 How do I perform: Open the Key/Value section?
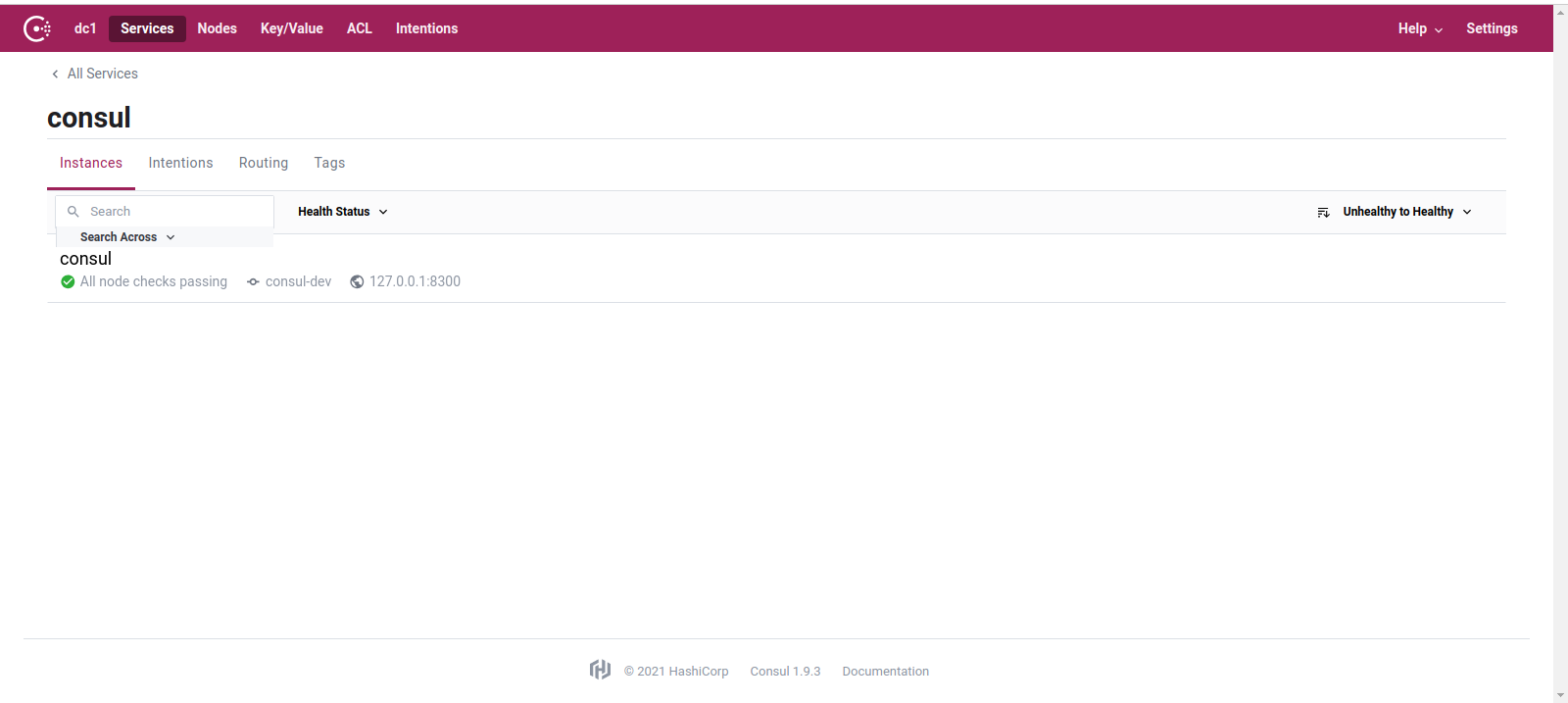click(x=292, y=28)
